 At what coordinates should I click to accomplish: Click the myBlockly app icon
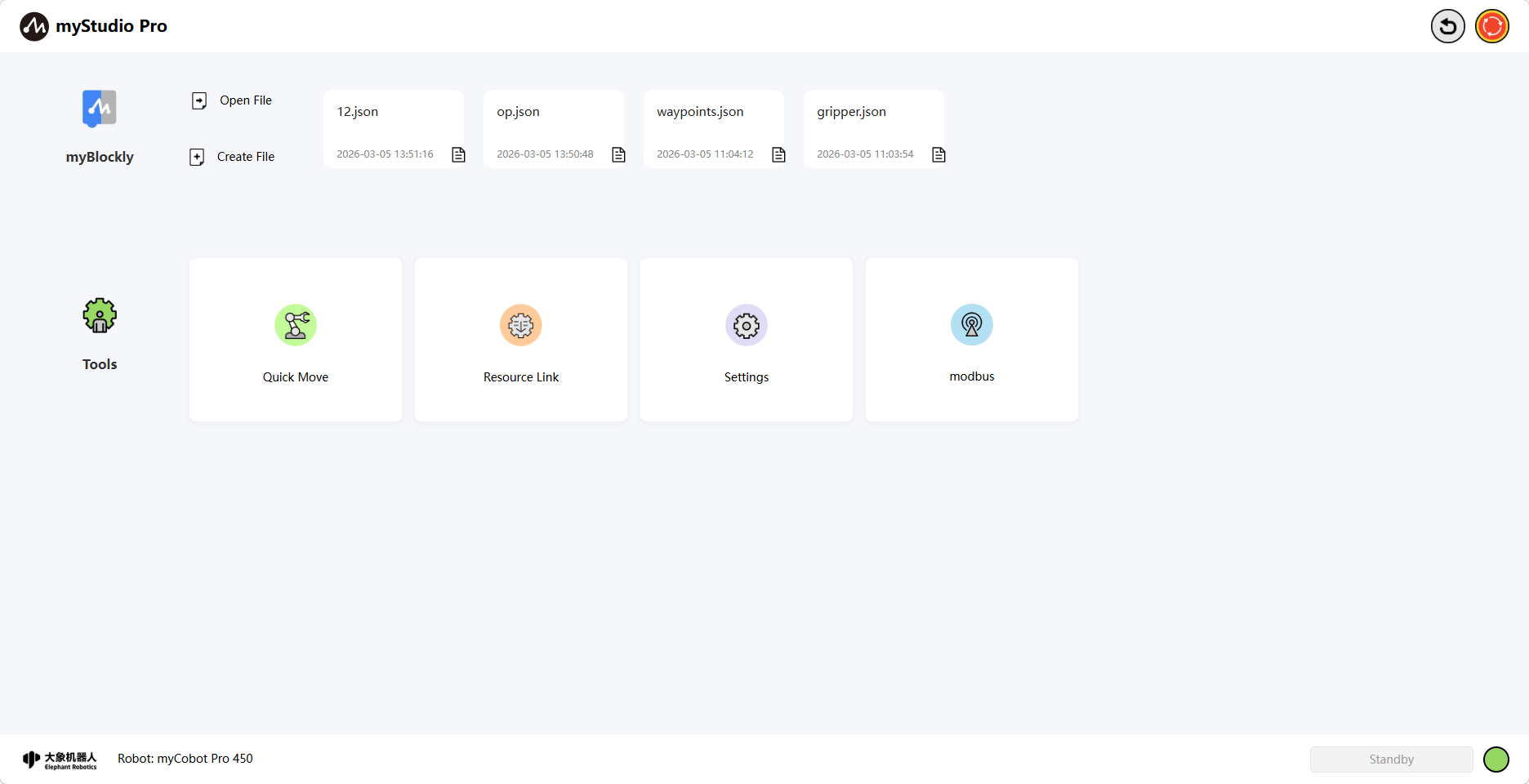pos(98,108)
